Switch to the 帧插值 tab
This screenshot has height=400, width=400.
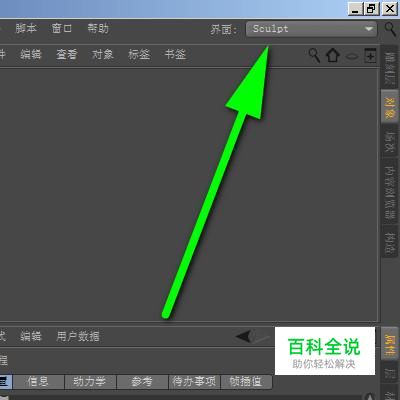(246, 382)
